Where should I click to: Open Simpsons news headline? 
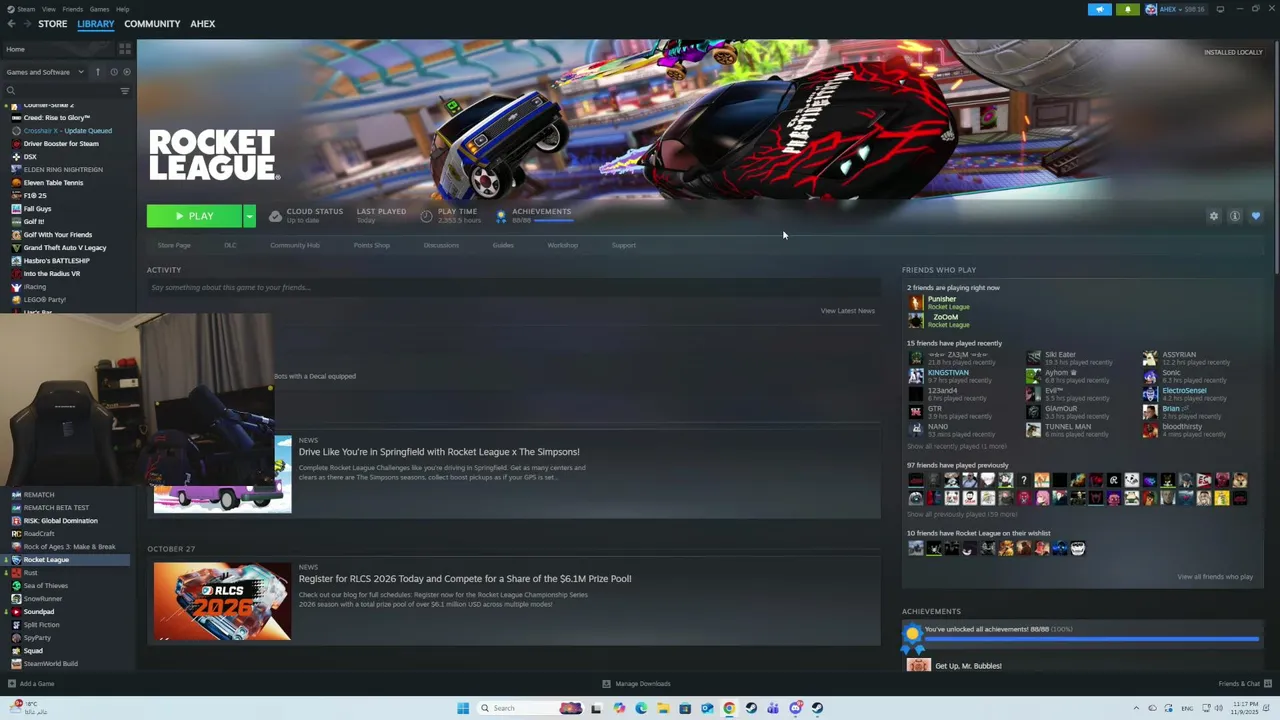(439, 452)
